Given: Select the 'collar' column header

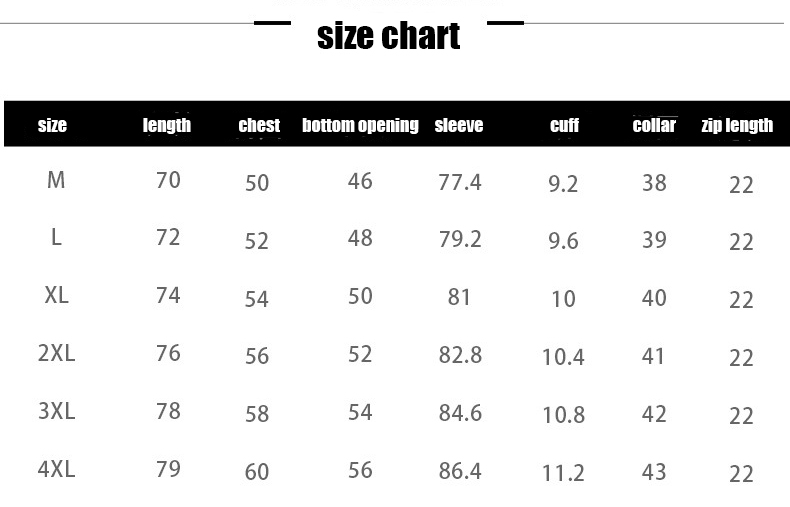Looking at the screenshot, I should [654, 125].
